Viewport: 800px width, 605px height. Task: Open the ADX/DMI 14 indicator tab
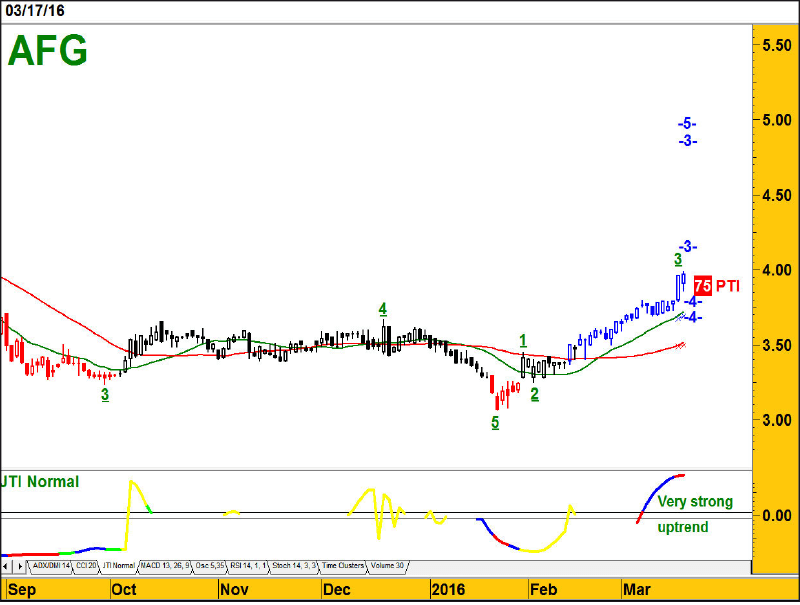[50, 566]
